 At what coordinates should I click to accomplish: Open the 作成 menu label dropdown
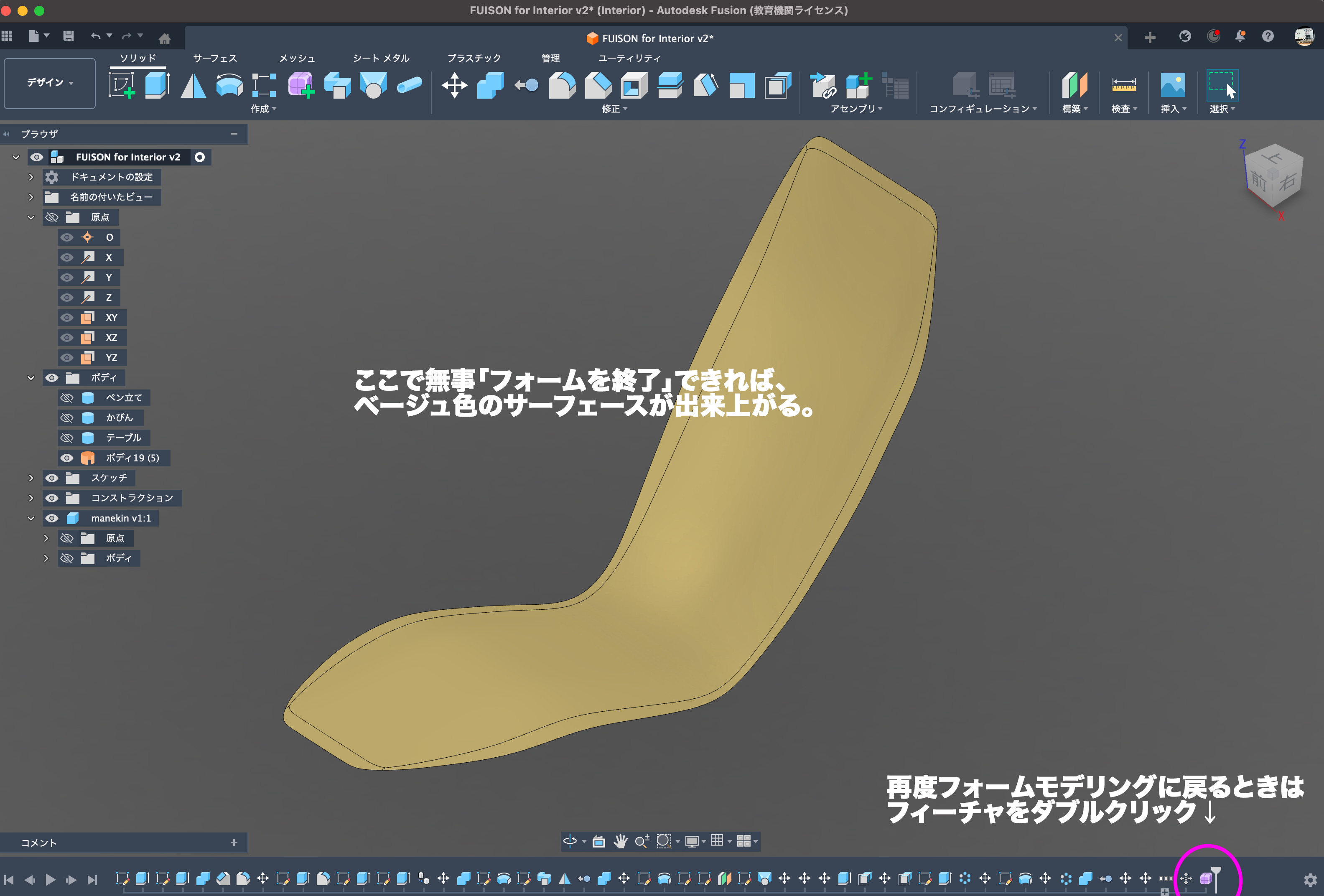click(263, 109)
